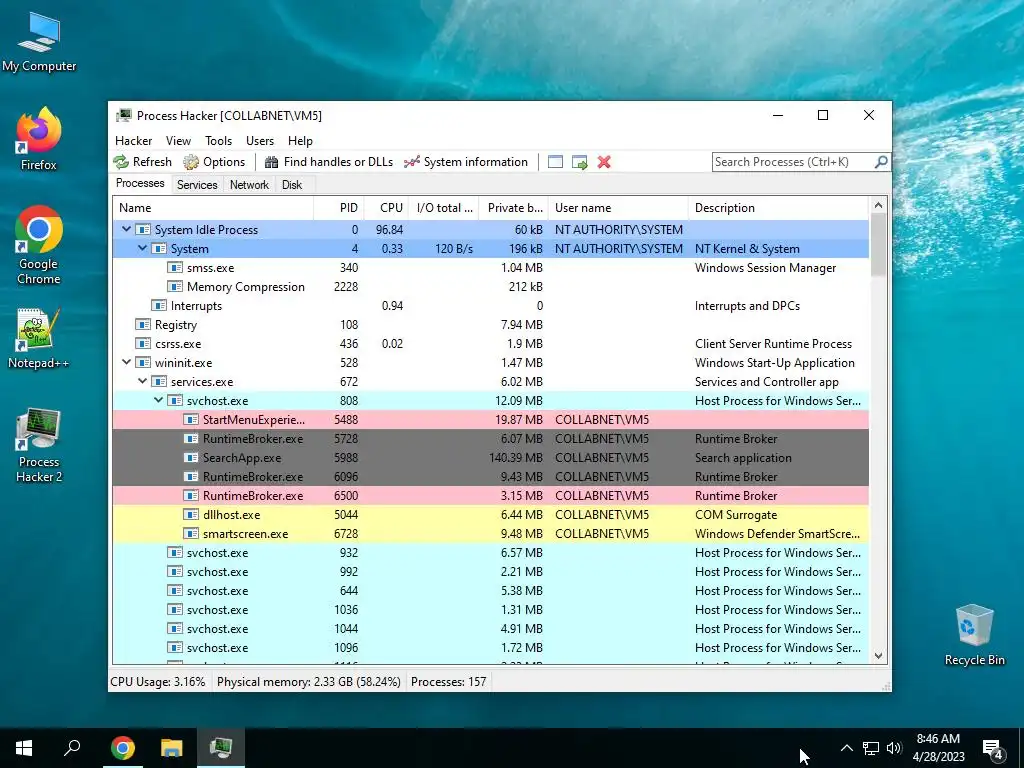Viewport: 1024px width, 768px height.
Task: Sort by the PID column header
Action: (x=339, y=208)
